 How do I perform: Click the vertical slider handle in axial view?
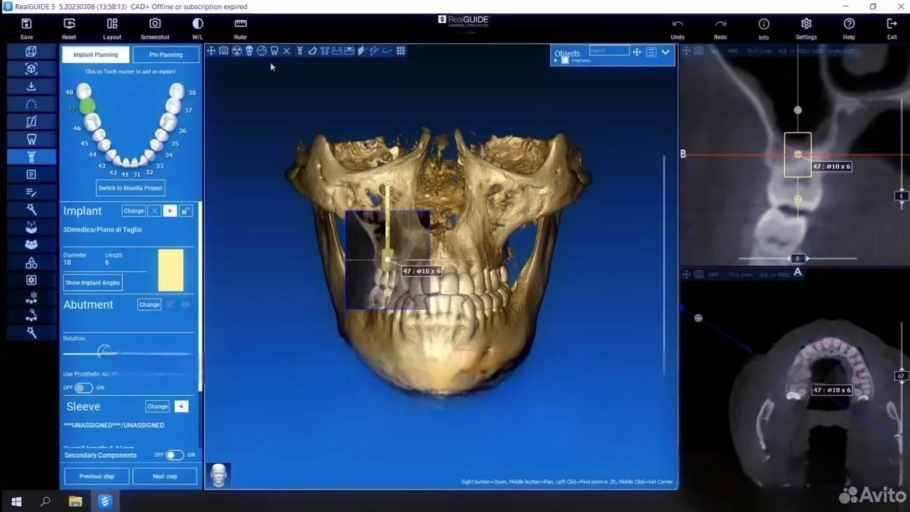coord(901,376)
